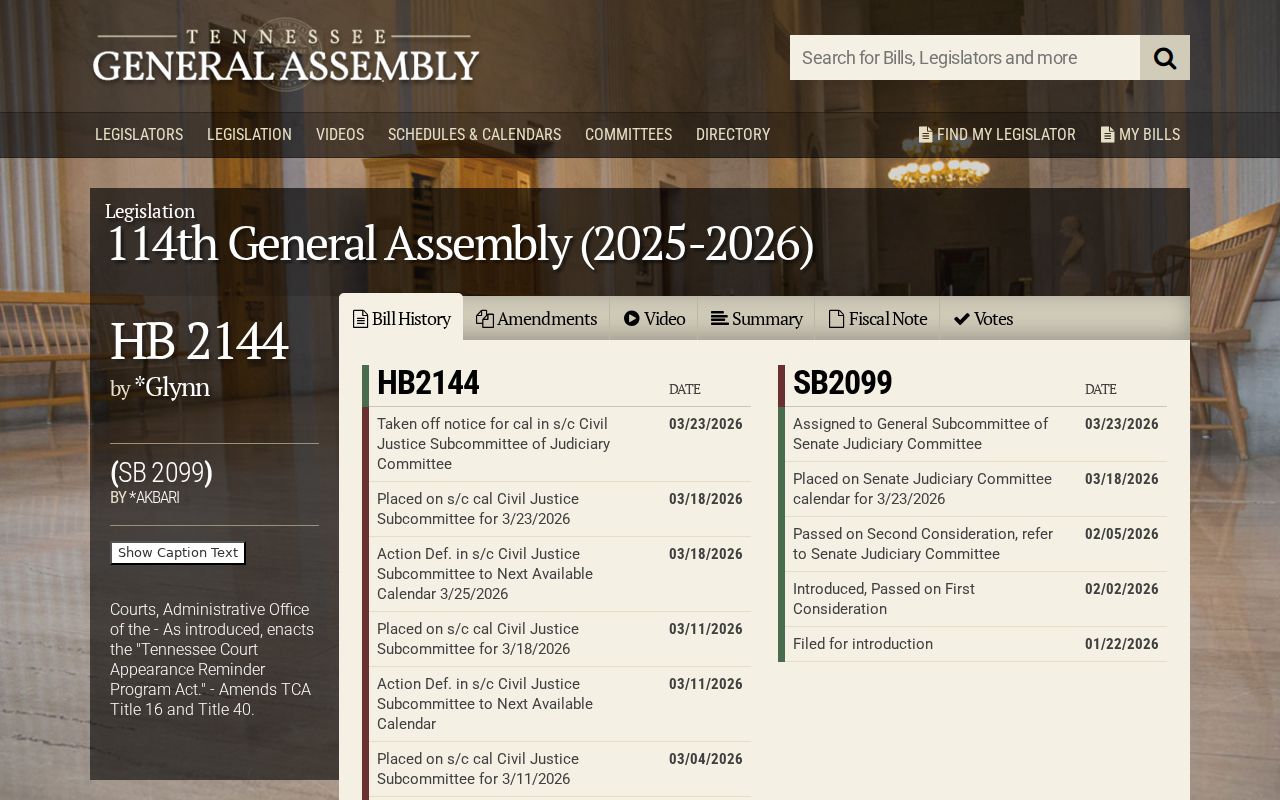Viewport: 1280px width, 800px height.
Task: Expand the Directory menu
Action: point(733,134)
